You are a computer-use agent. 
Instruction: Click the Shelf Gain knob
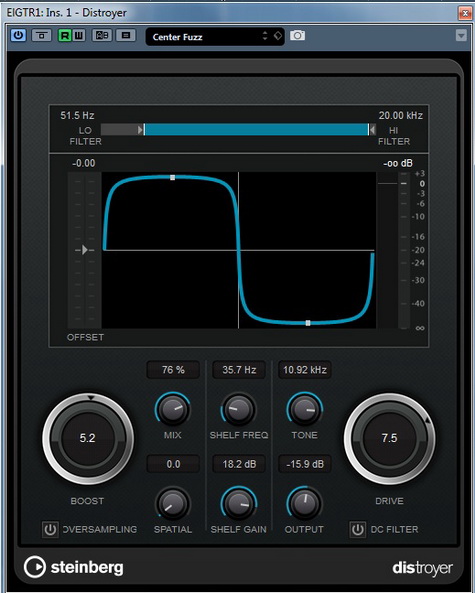point(239,504)
